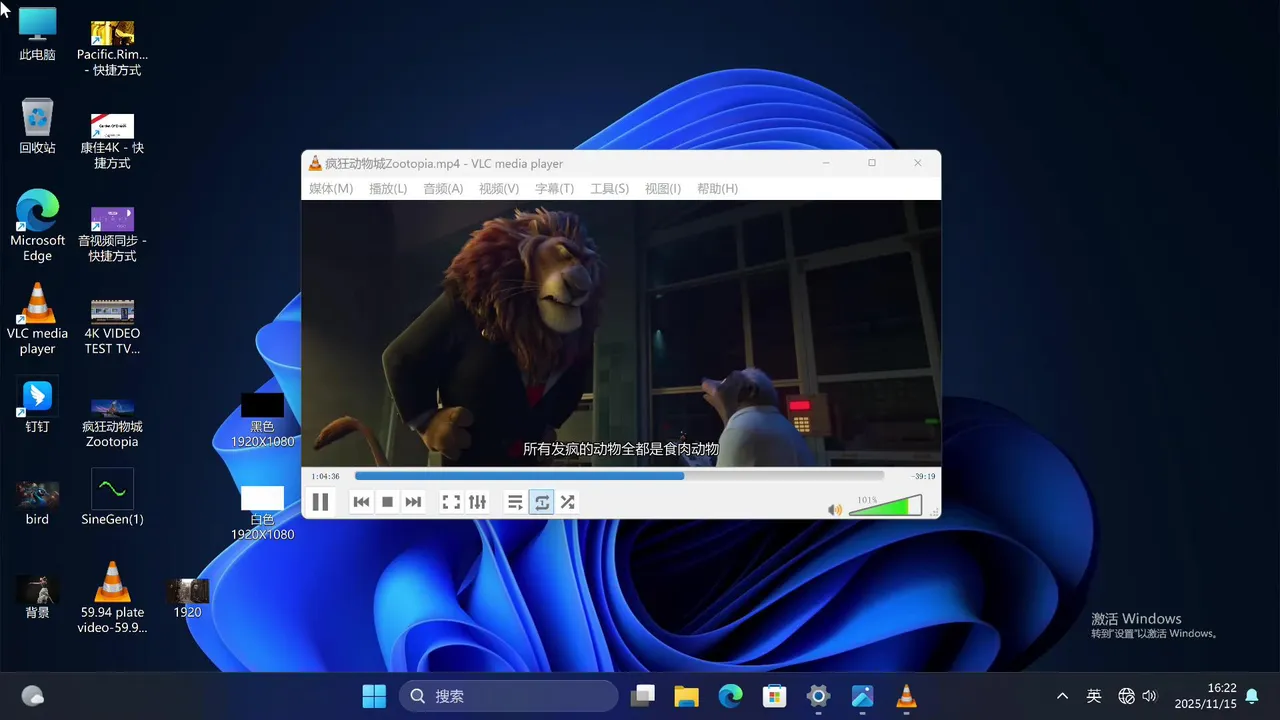Open the 字幕(T) menu
Screen dimensions: 1280x720
tap(554, 189)
